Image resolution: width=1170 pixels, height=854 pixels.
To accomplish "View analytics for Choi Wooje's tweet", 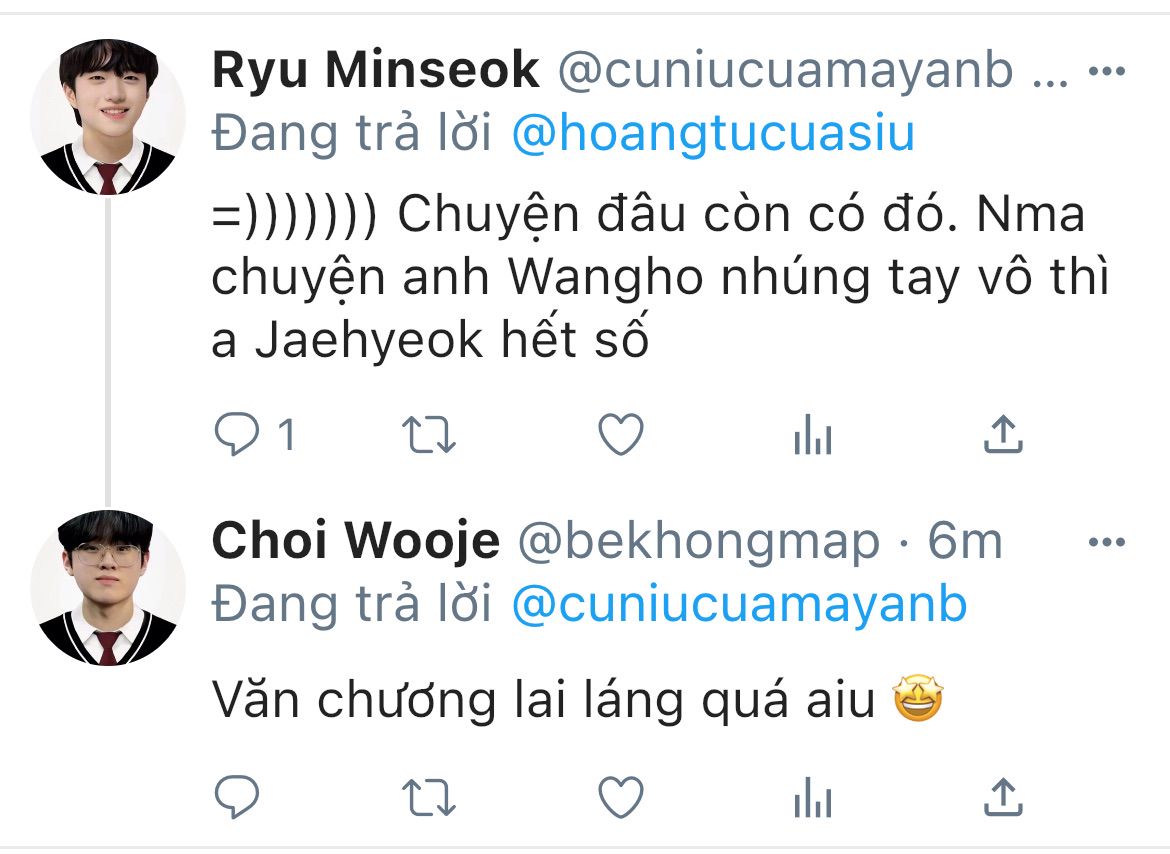I will [813, 797].
